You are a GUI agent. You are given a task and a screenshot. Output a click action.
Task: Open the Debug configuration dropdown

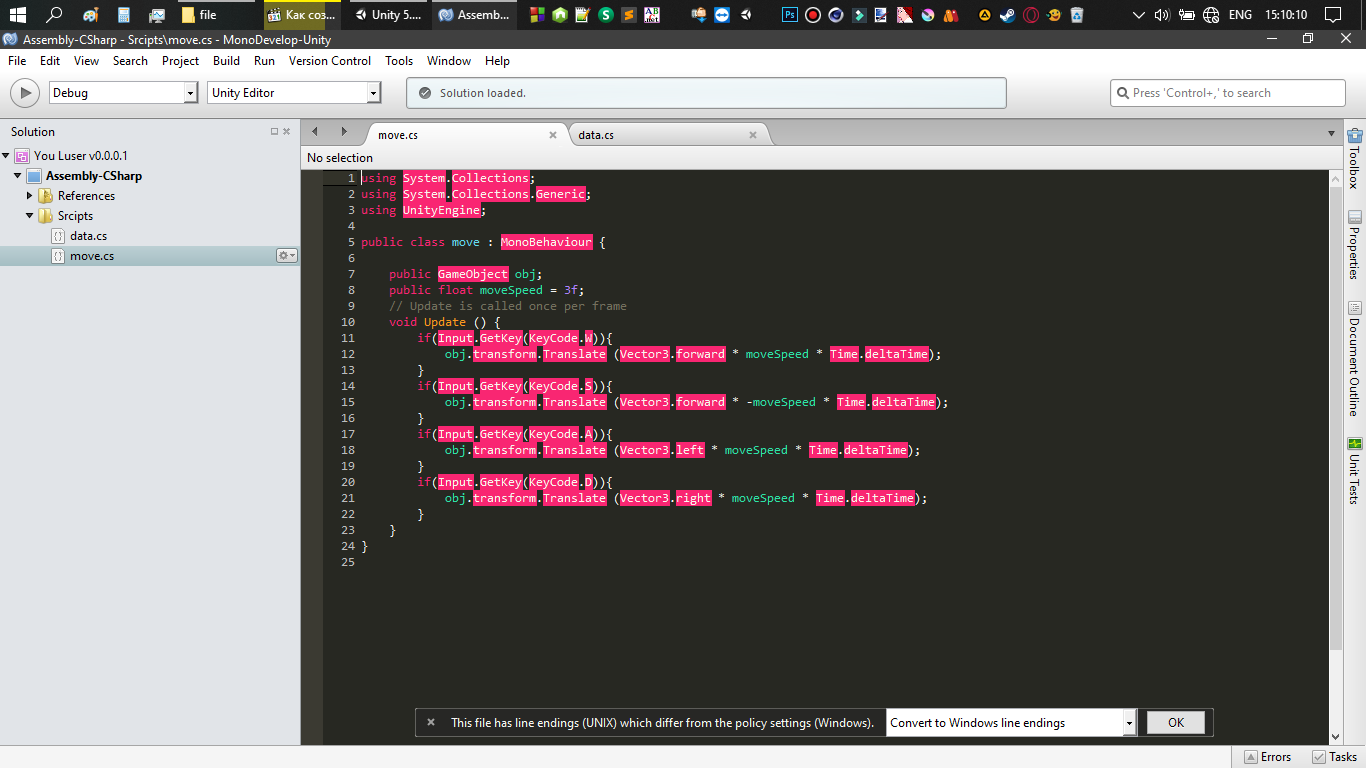click(123, 93)
